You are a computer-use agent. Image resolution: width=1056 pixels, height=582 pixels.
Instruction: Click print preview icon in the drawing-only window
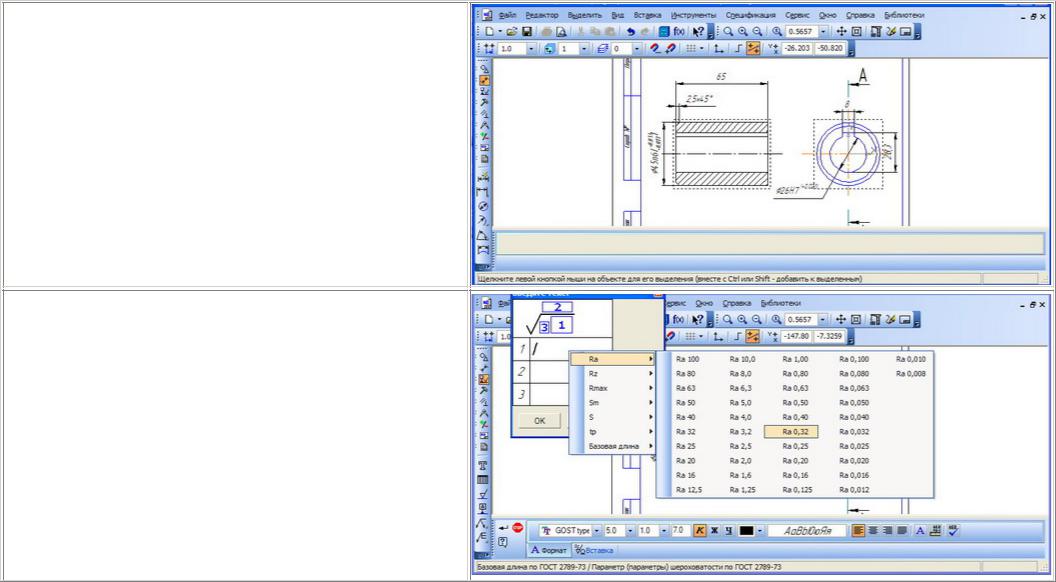pyautogui.click(x=561, y=32)
